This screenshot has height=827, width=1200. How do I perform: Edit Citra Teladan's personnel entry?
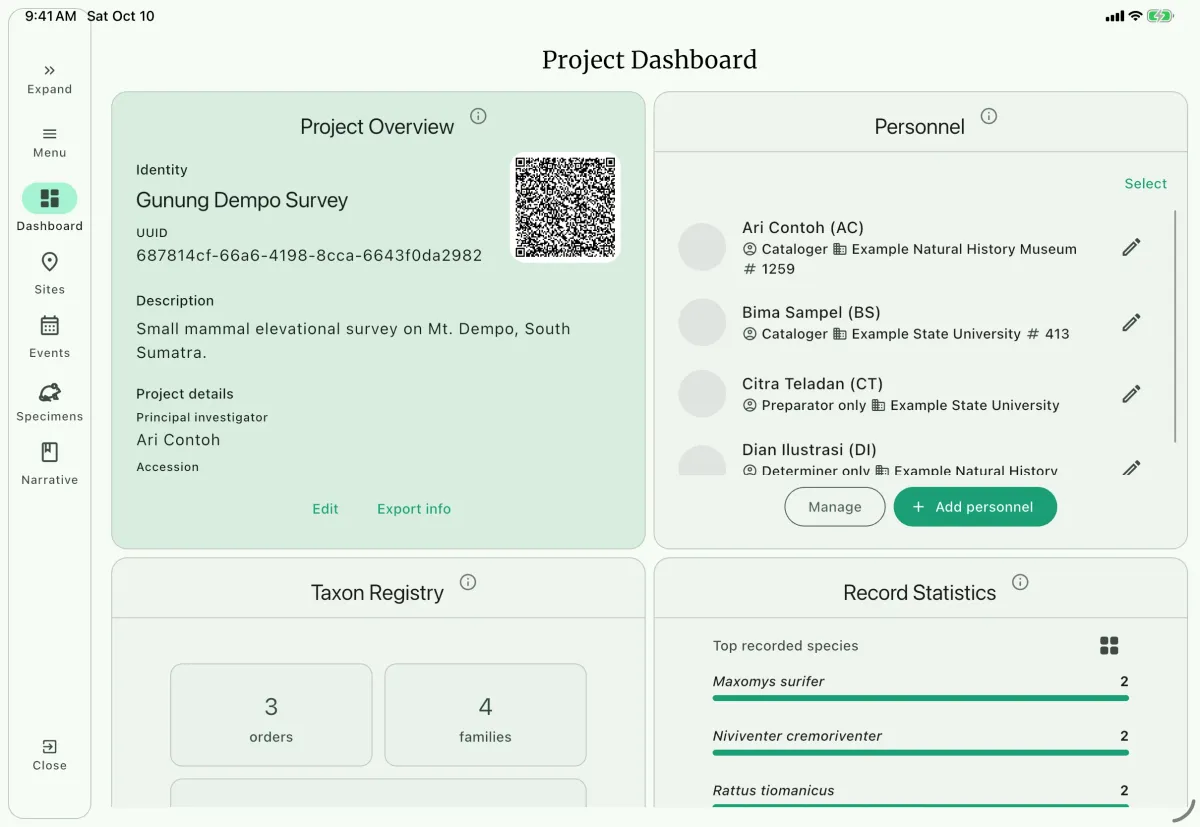(x=1131, y=394)
